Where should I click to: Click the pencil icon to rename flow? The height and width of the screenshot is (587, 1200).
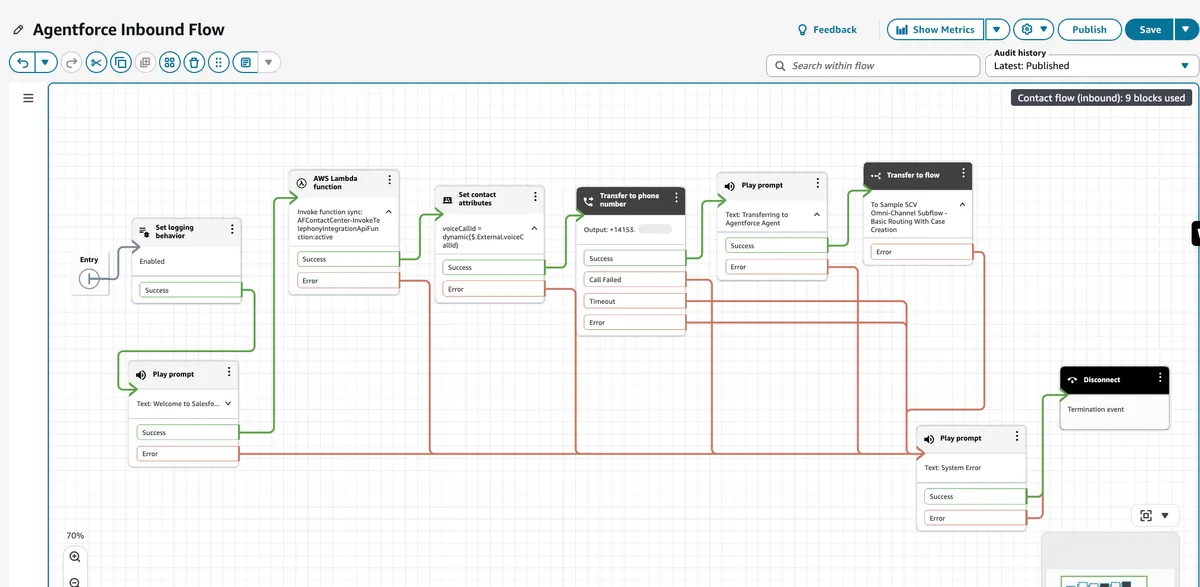pos(18,30)
